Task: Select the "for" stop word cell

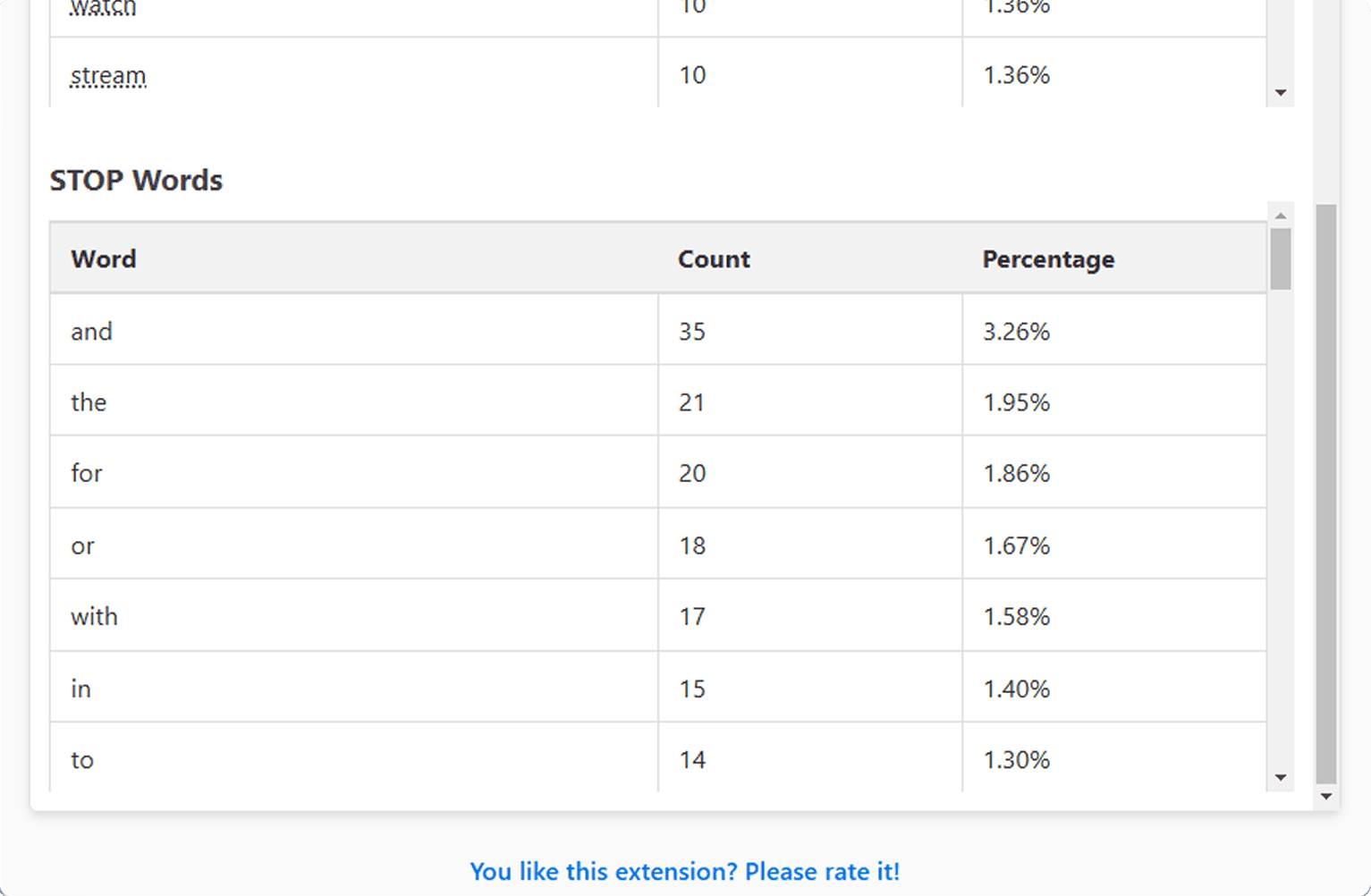Action: coord(87,473)
